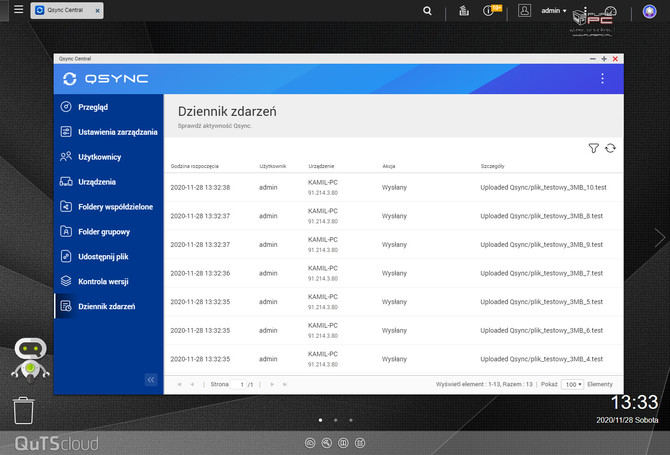Screen dimensions: 670x455
Task: Open the Pokaż 100 items dropdown
Action: pyautogui.click(x=573, y=384)
